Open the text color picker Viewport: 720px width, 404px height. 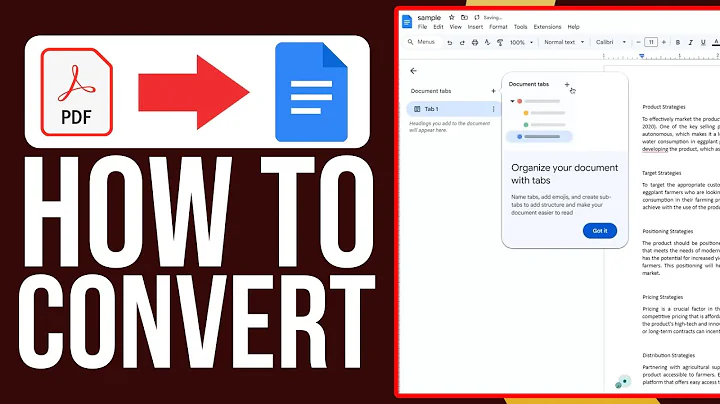(715, 42)
